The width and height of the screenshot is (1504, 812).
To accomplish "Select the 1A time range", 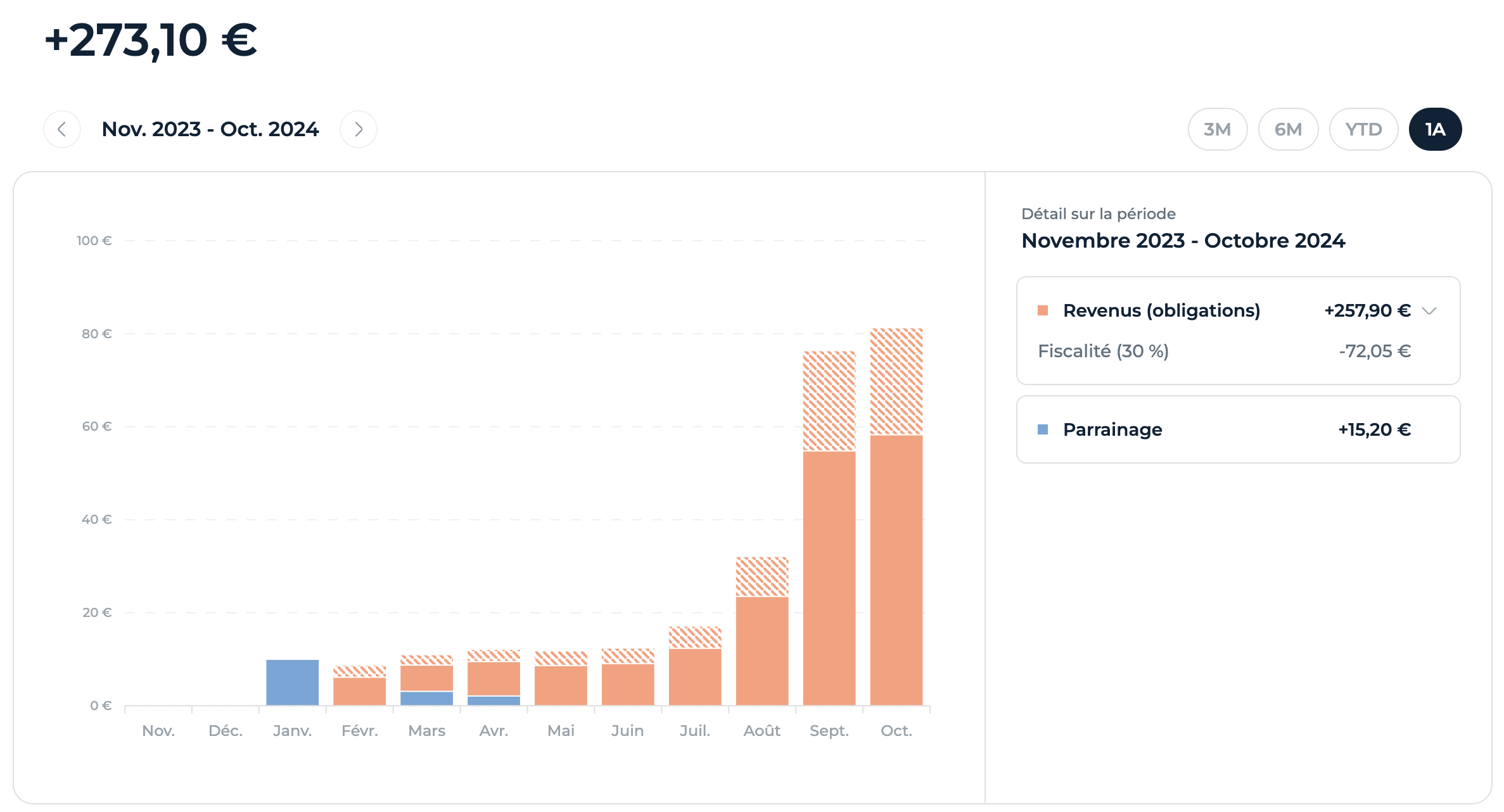I will click(1435, 129).
